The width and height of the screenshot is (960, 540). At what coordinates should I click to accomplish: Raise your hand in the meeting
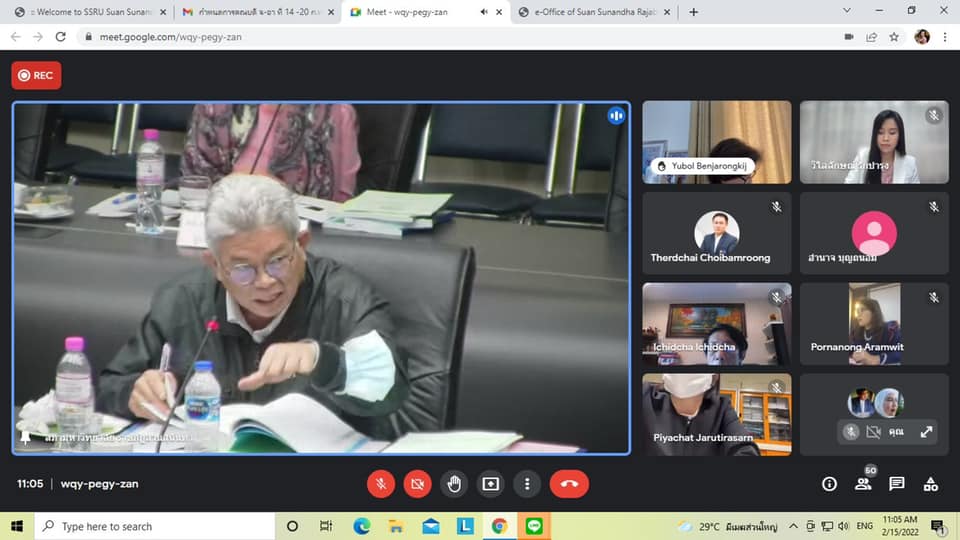point(454,484)
